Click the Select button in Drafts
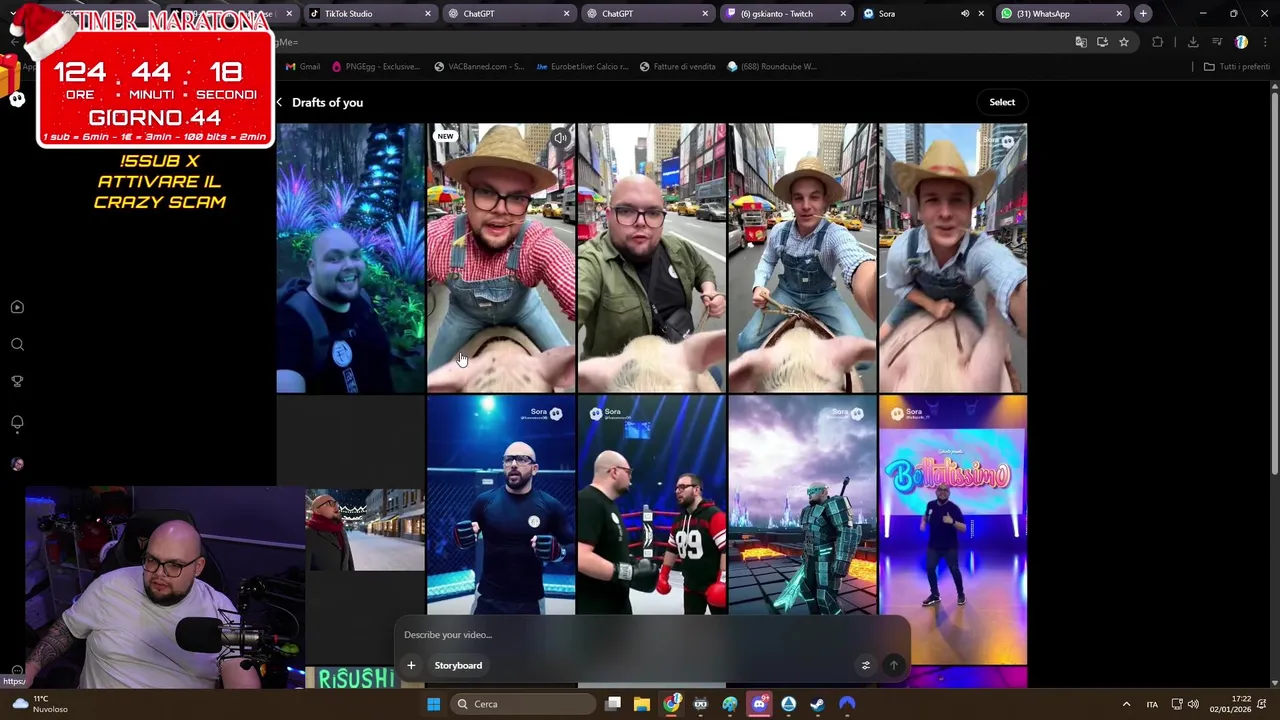 pos(1002,102)
